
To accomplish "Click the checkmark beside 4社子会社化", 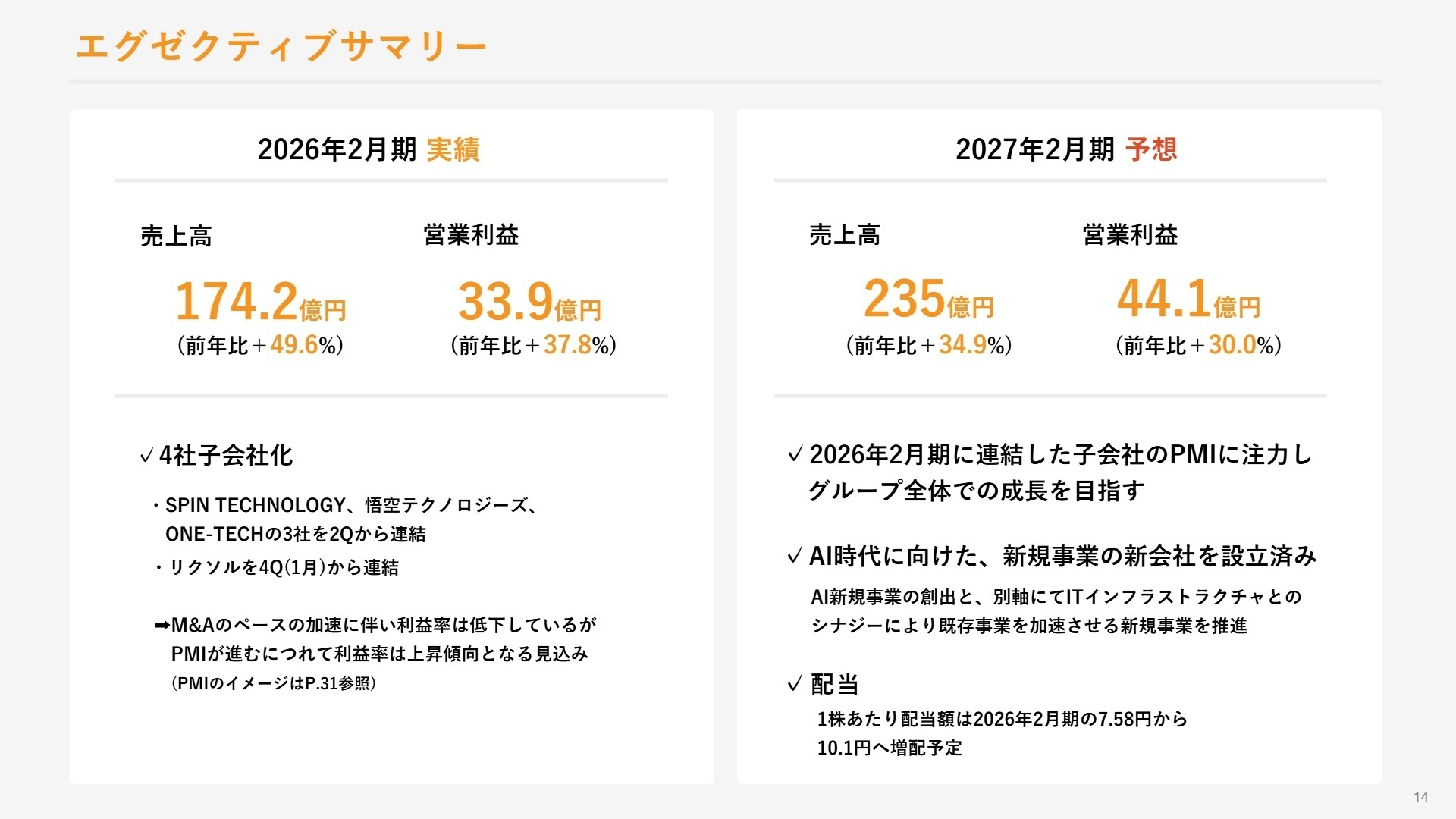I will point(147,456).
